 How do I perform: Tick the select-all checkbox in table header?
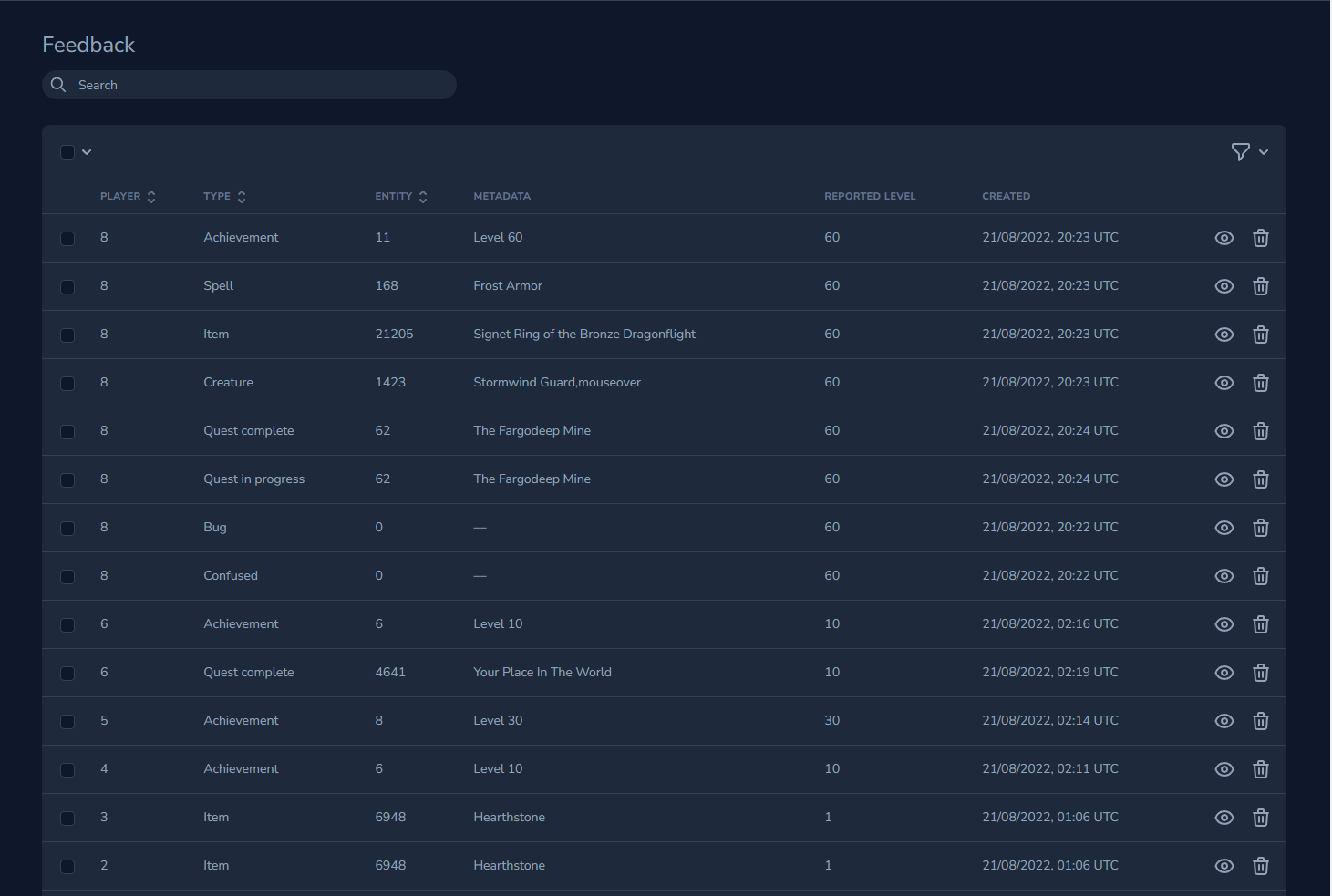[67, 152]
